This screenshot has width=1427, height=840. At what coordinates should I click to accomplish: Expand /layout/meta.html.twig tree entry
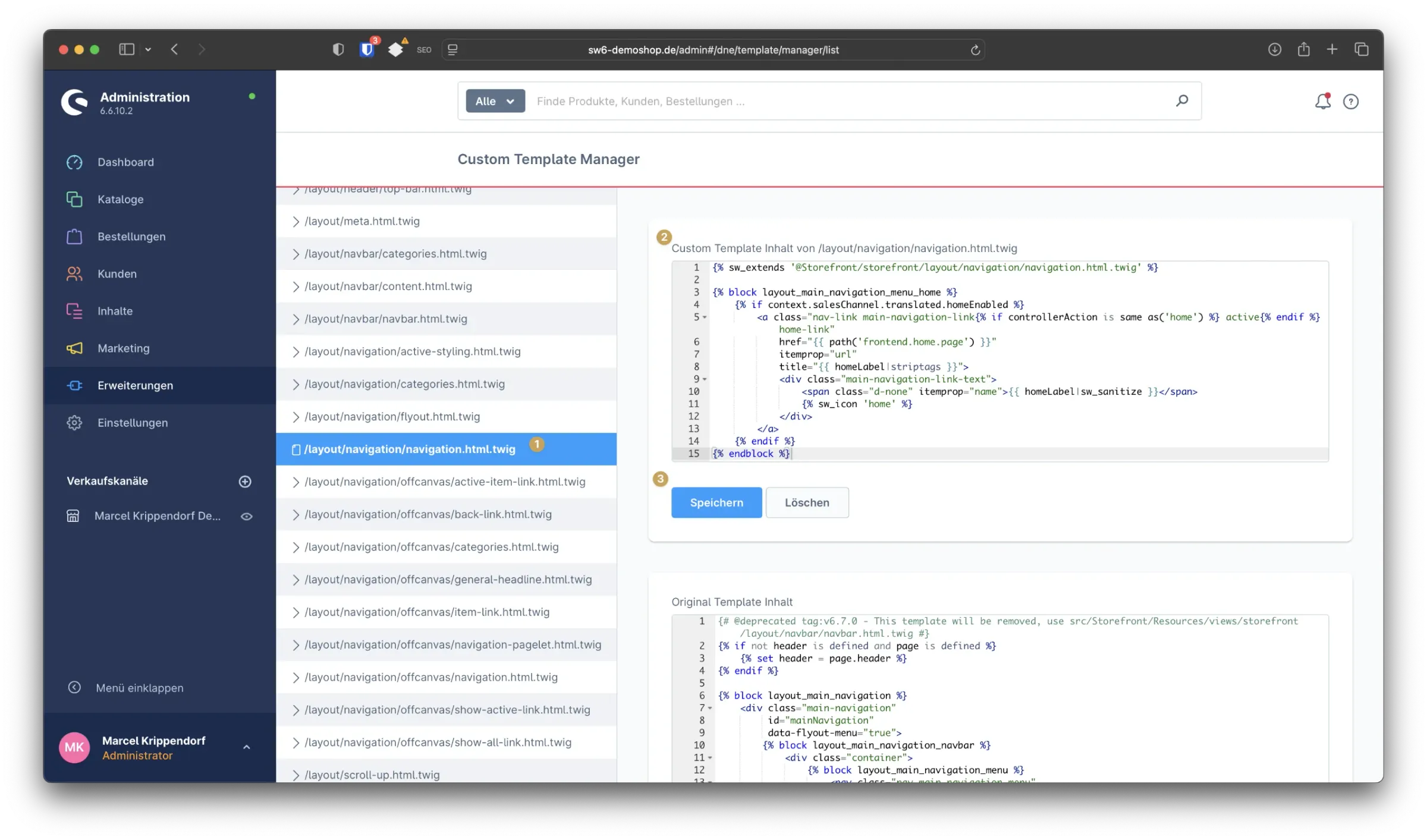click(296, 221)
